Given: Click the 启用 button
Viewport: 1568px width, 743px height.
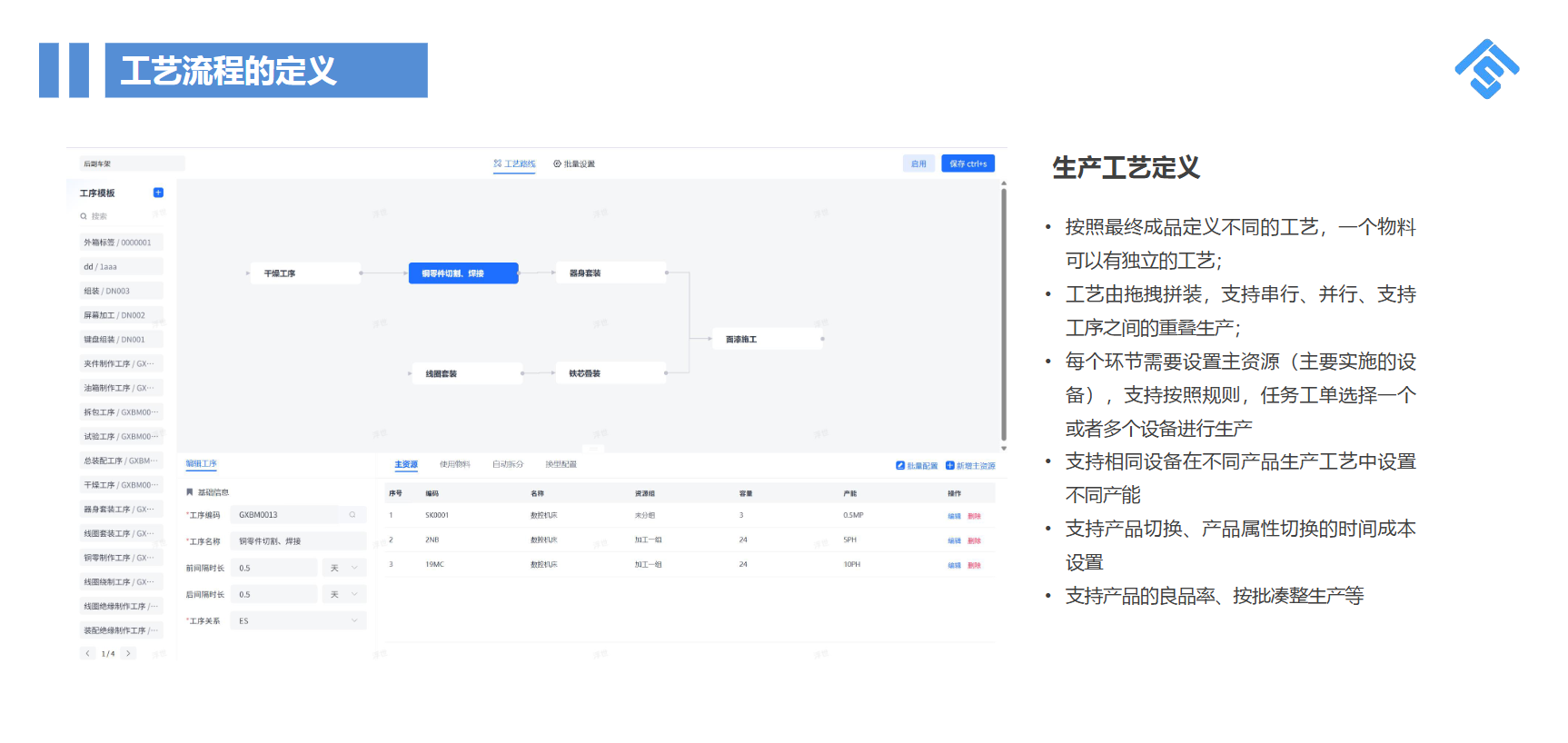Looking at the screenshot, I should 918,163.
